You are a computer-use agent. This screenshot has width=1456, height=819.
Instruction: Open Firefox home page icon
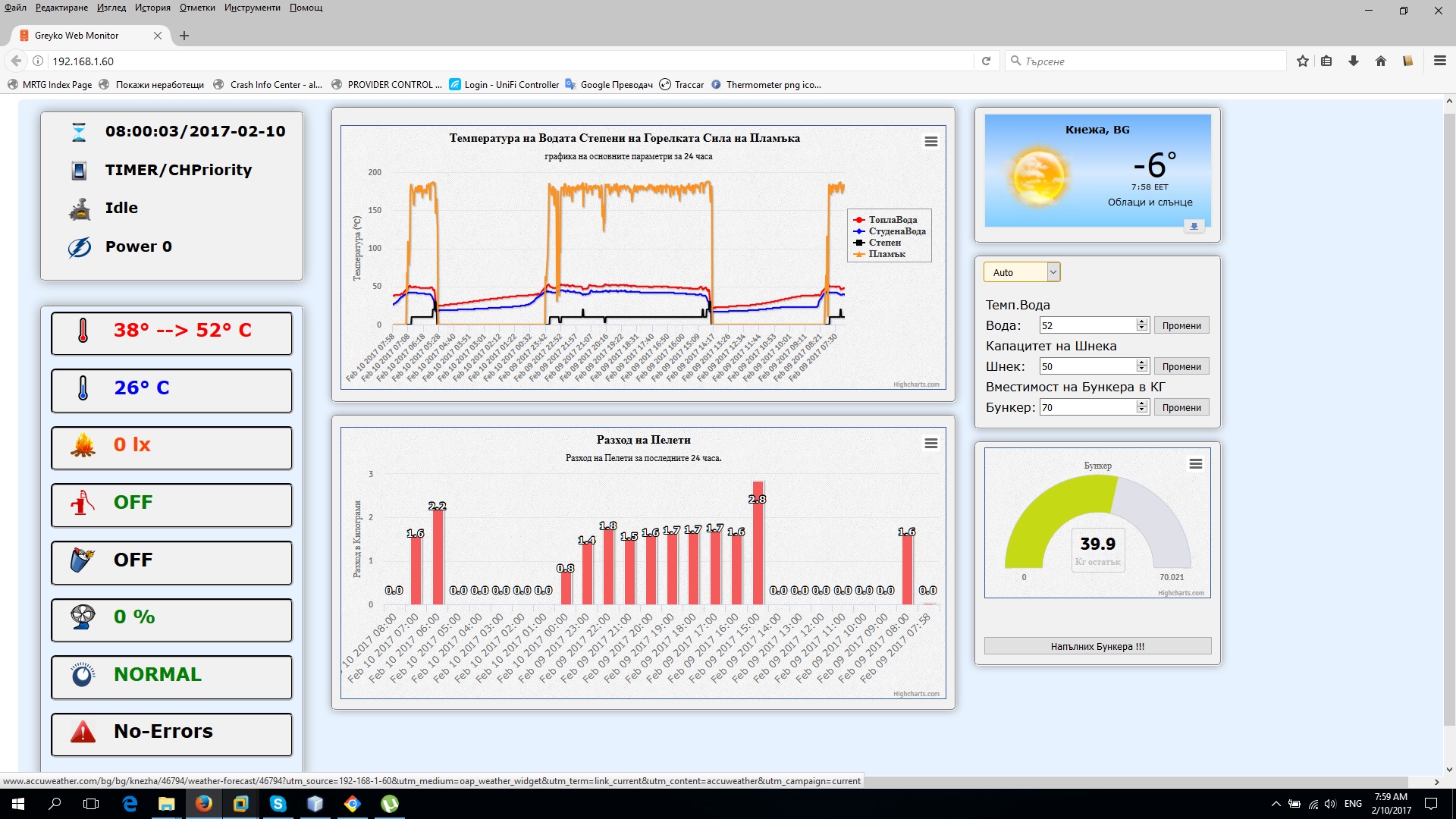click(1380, 61)
